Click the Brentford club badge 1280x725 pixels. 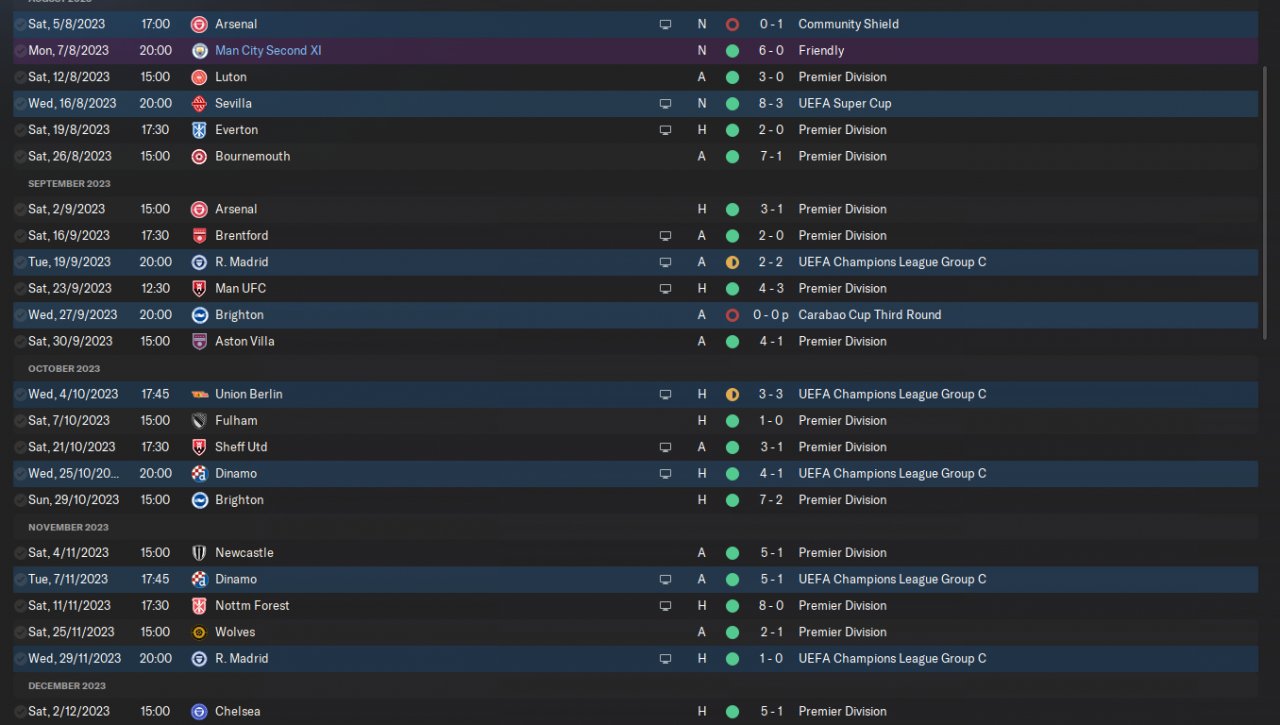(x=199, y=236)
